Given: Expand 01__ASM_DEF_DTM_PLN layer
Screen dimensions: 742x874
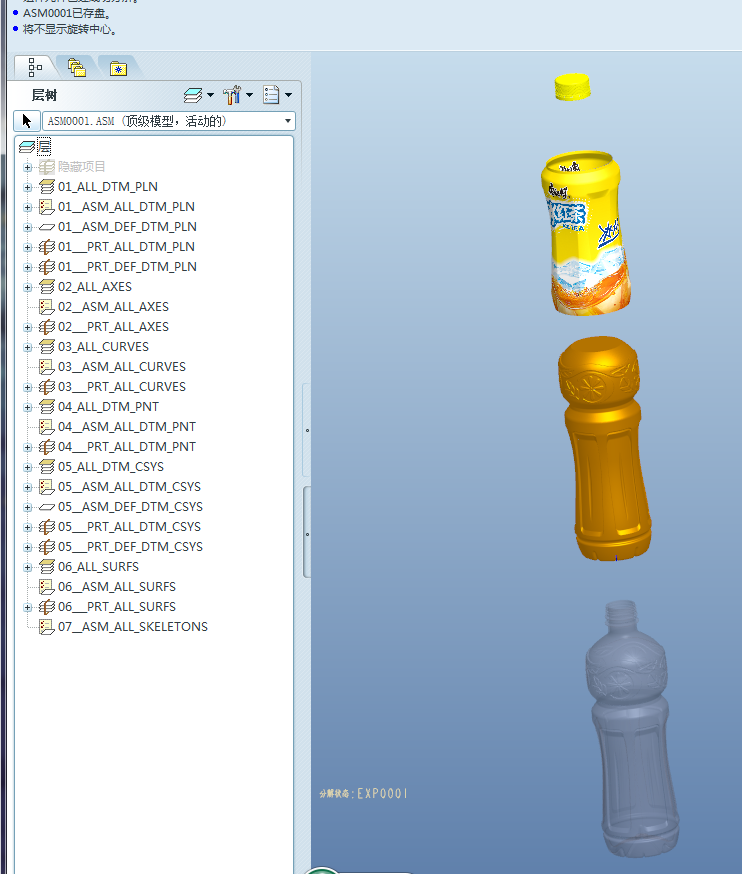Looking at the screenshot, I should 27,227.
